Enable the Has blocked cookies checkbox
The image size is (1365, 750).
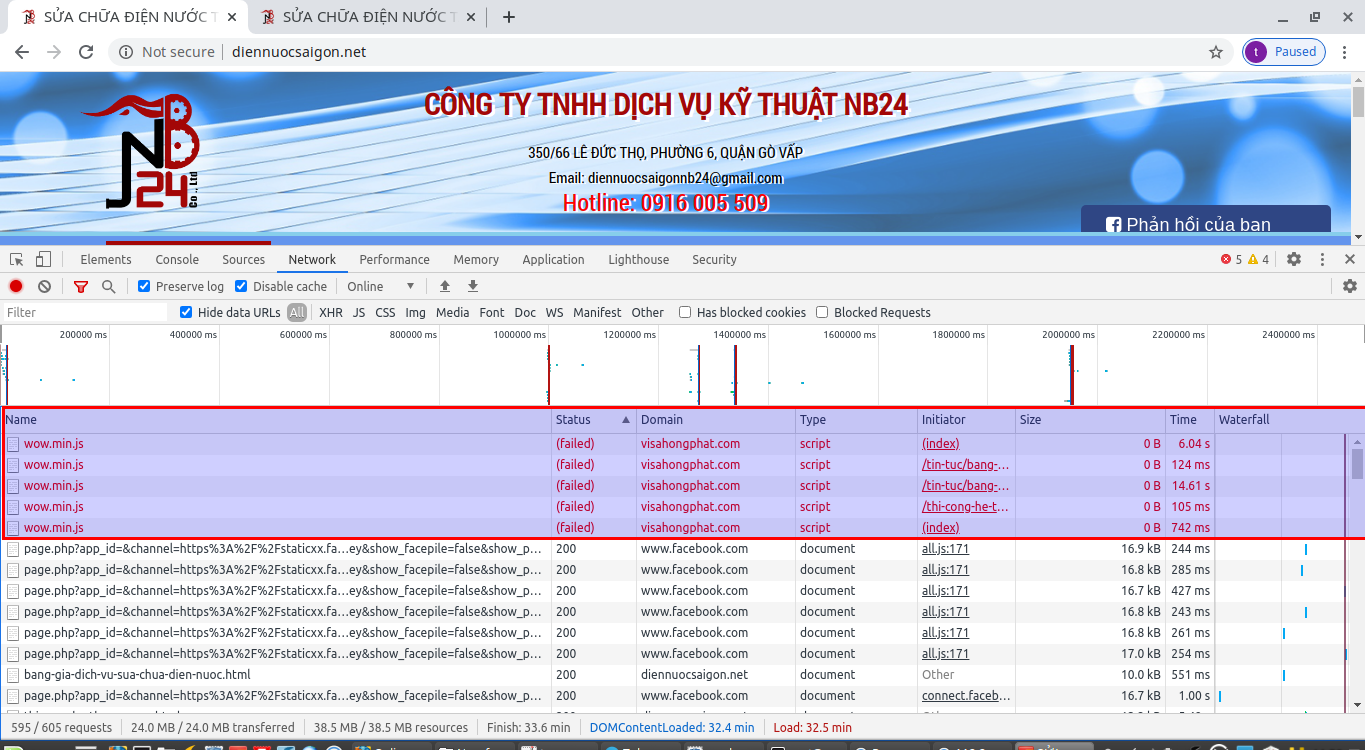[x=685, y=312]
